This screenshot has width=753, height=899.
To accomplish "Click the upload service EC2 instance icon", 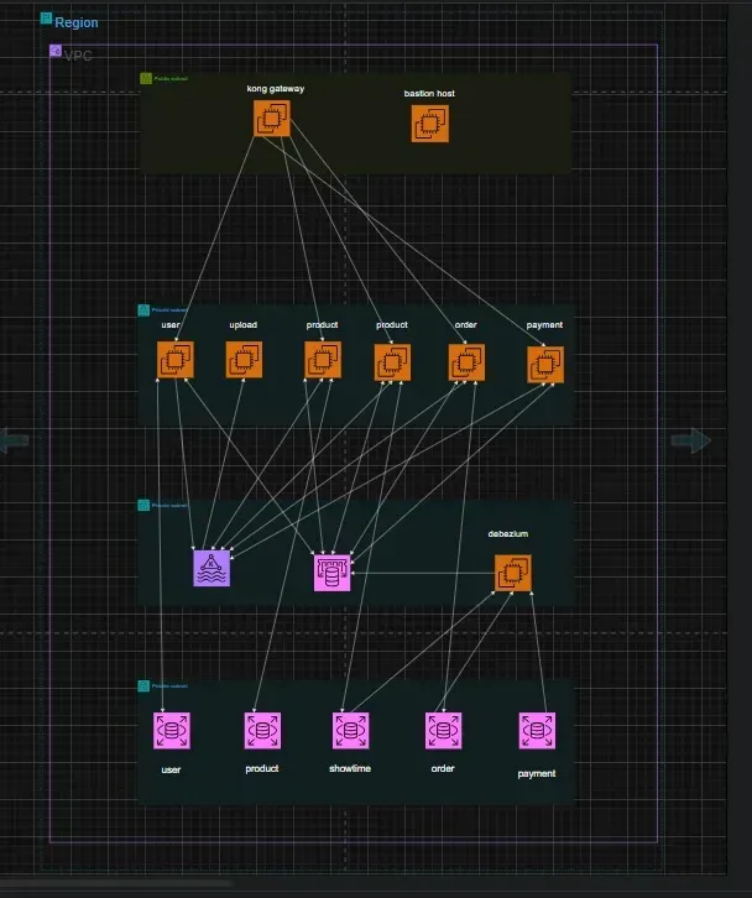I will click(x=244, y=360).
